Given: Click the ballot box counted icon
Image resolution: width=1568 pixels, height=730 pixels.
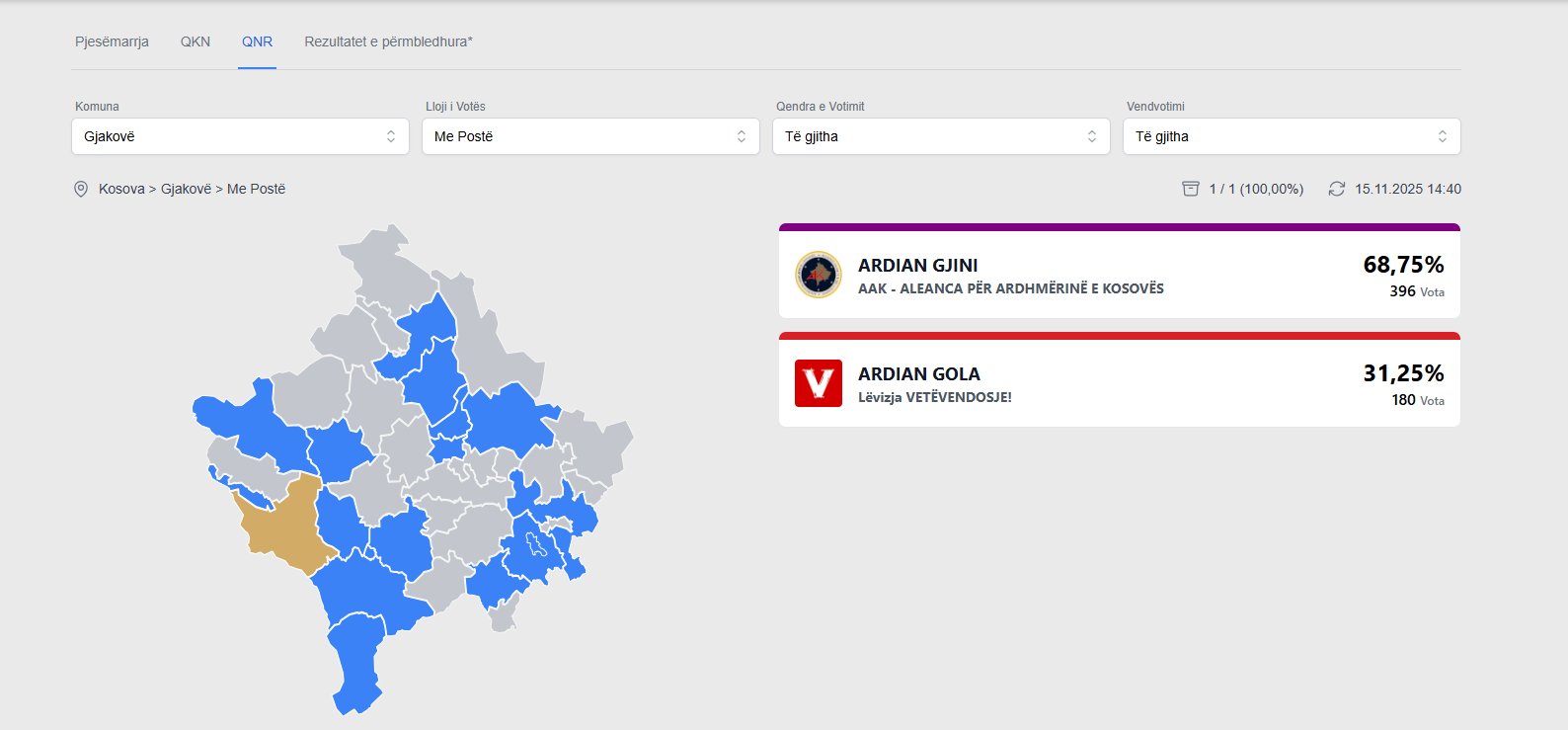Looking at the screenshot, I should click(1191, 189).
